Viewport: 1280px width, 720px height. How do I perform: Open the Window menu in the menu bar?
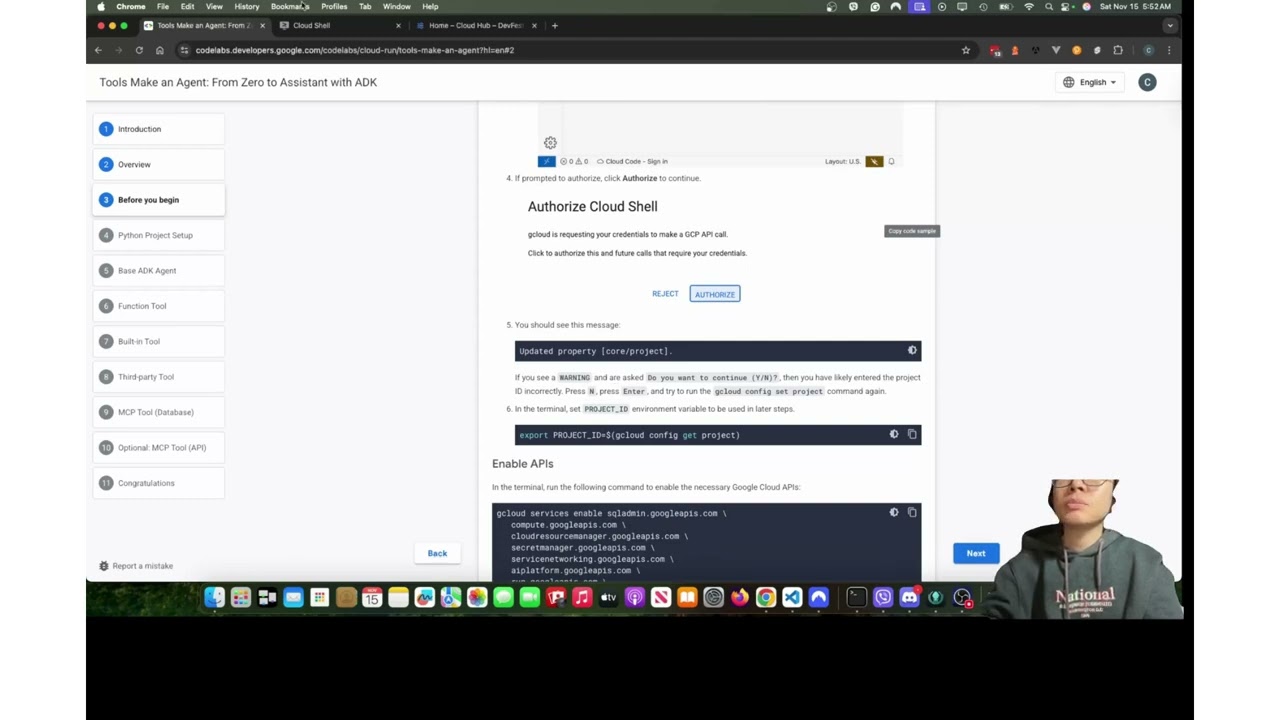pyautogui.click(x=396, y=6)
